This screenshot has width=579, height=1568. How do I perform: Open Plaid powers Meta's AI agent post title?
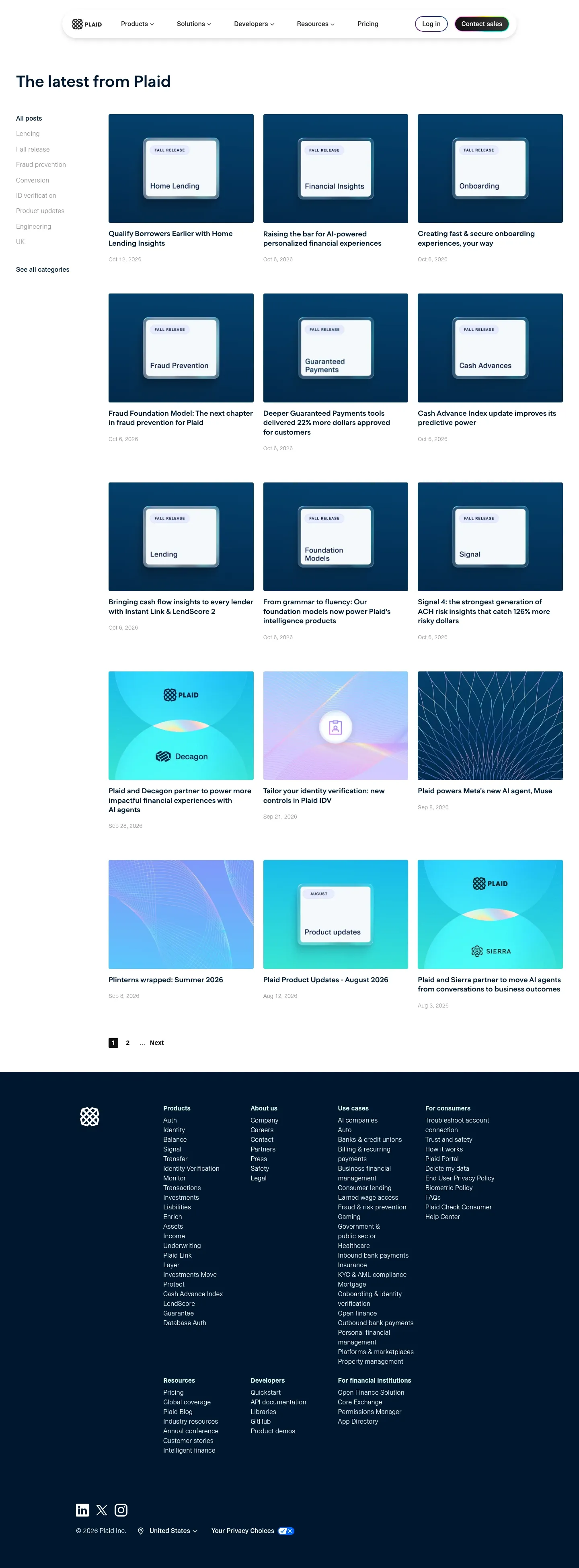coord(485,791)
